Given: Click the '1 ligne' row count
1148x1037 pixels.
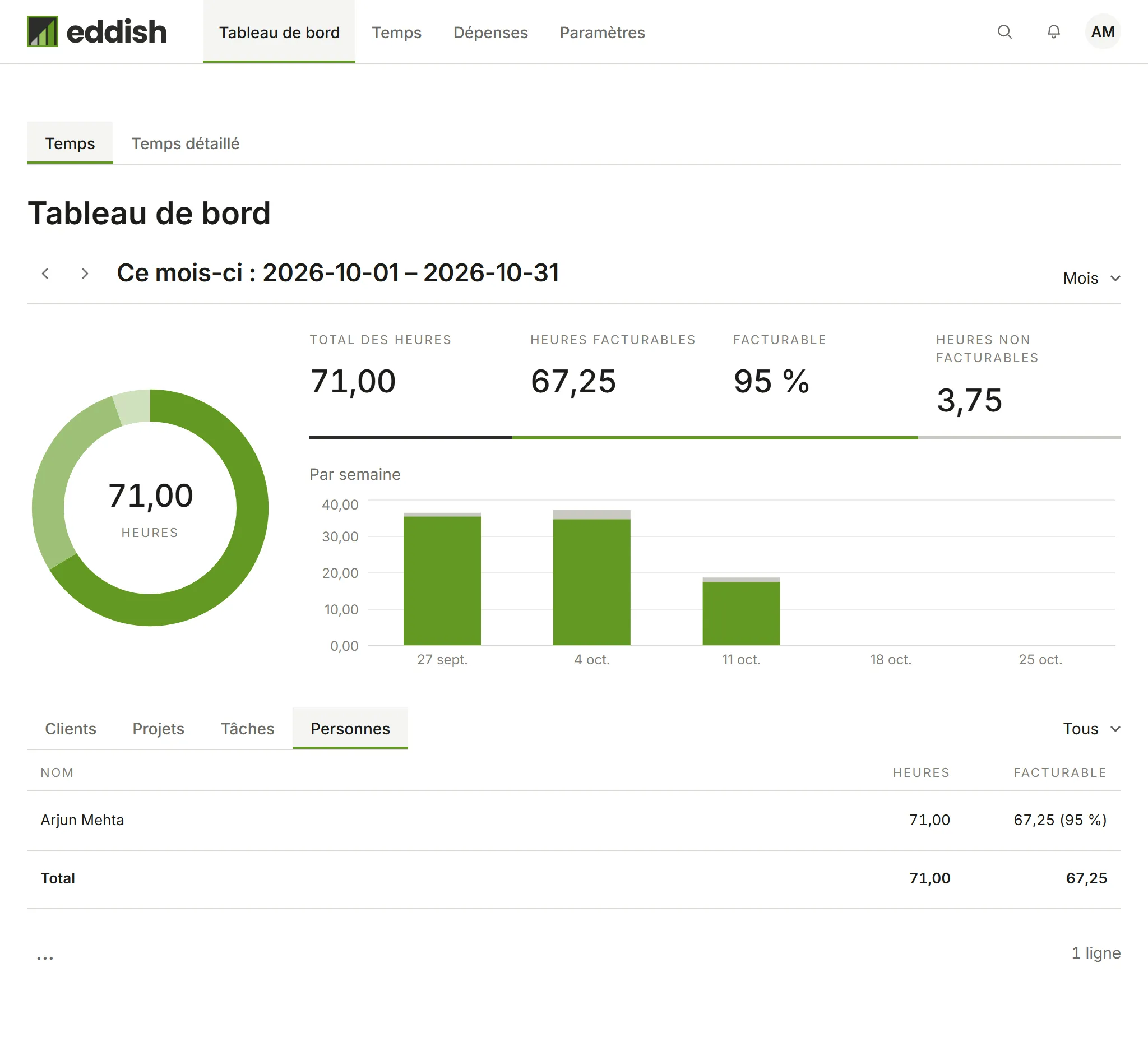Looking at the screenshot, I should point(1096,953).
